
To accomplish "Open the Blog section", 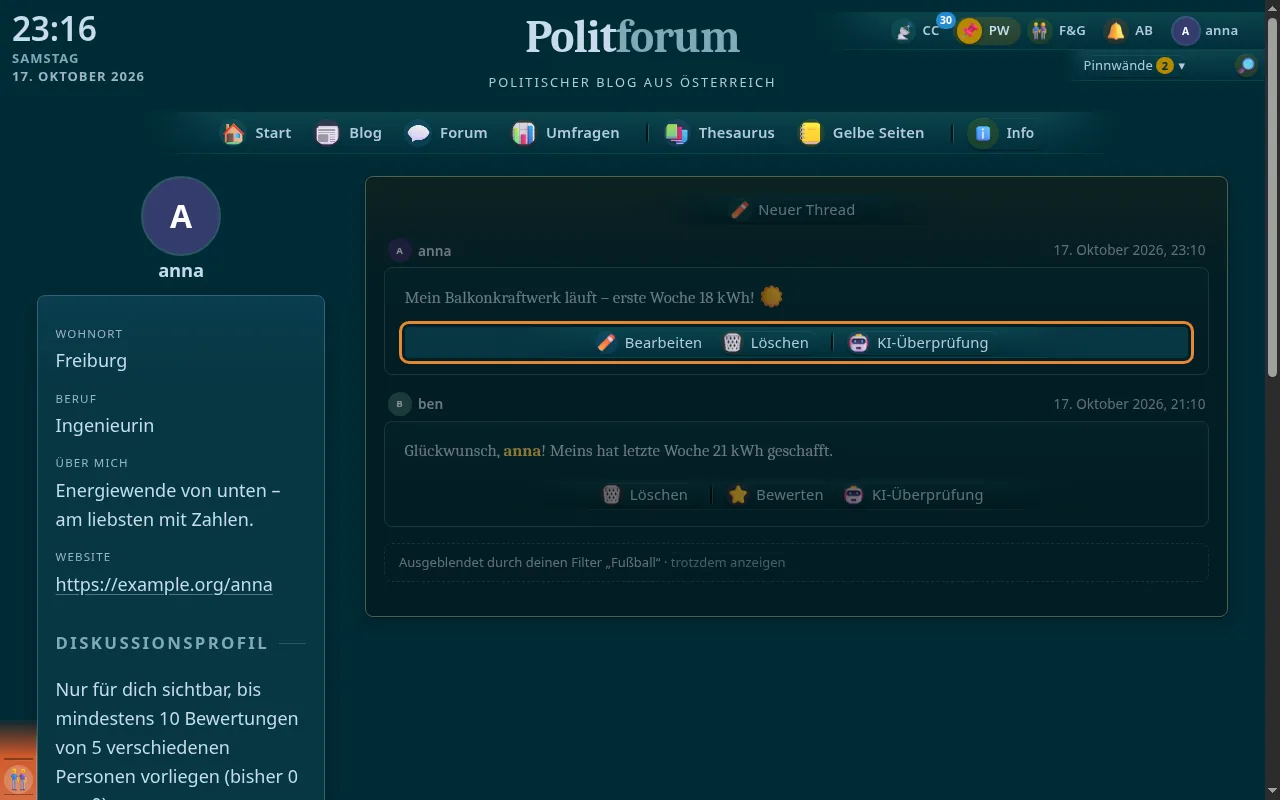I will [349, 133].
